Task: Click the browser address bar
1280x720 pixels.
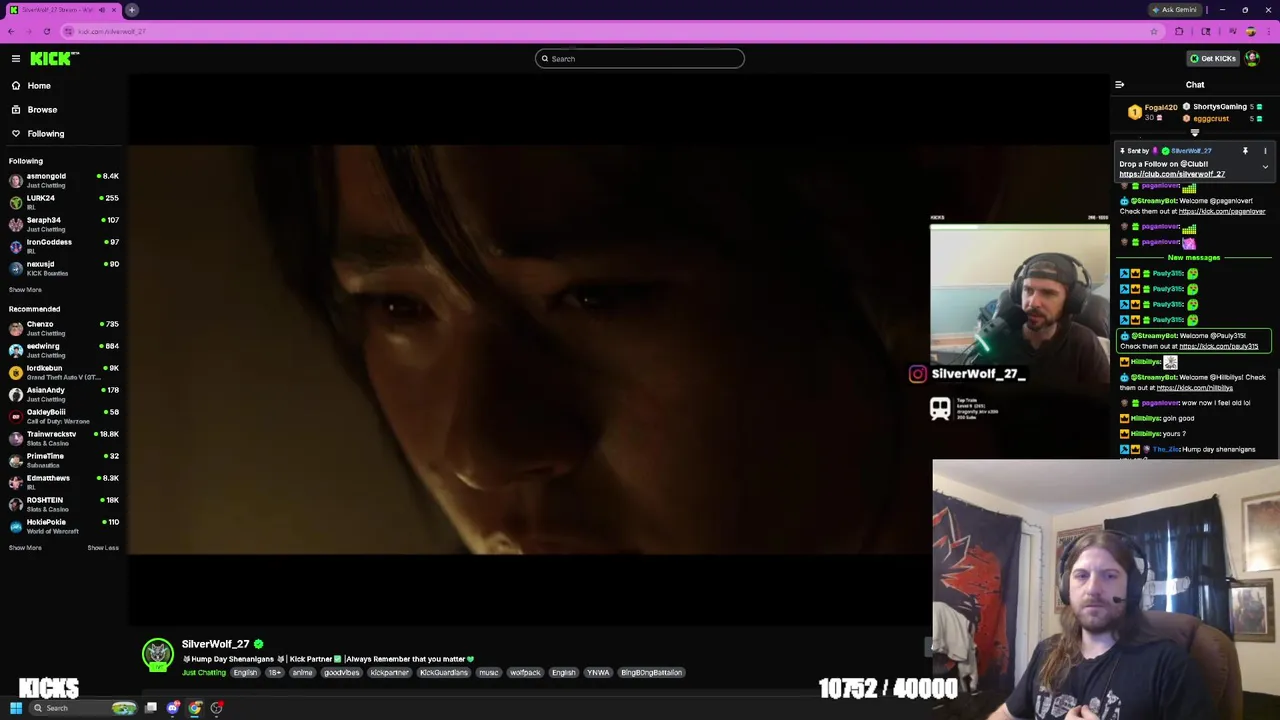Action: tap(610, 32)
